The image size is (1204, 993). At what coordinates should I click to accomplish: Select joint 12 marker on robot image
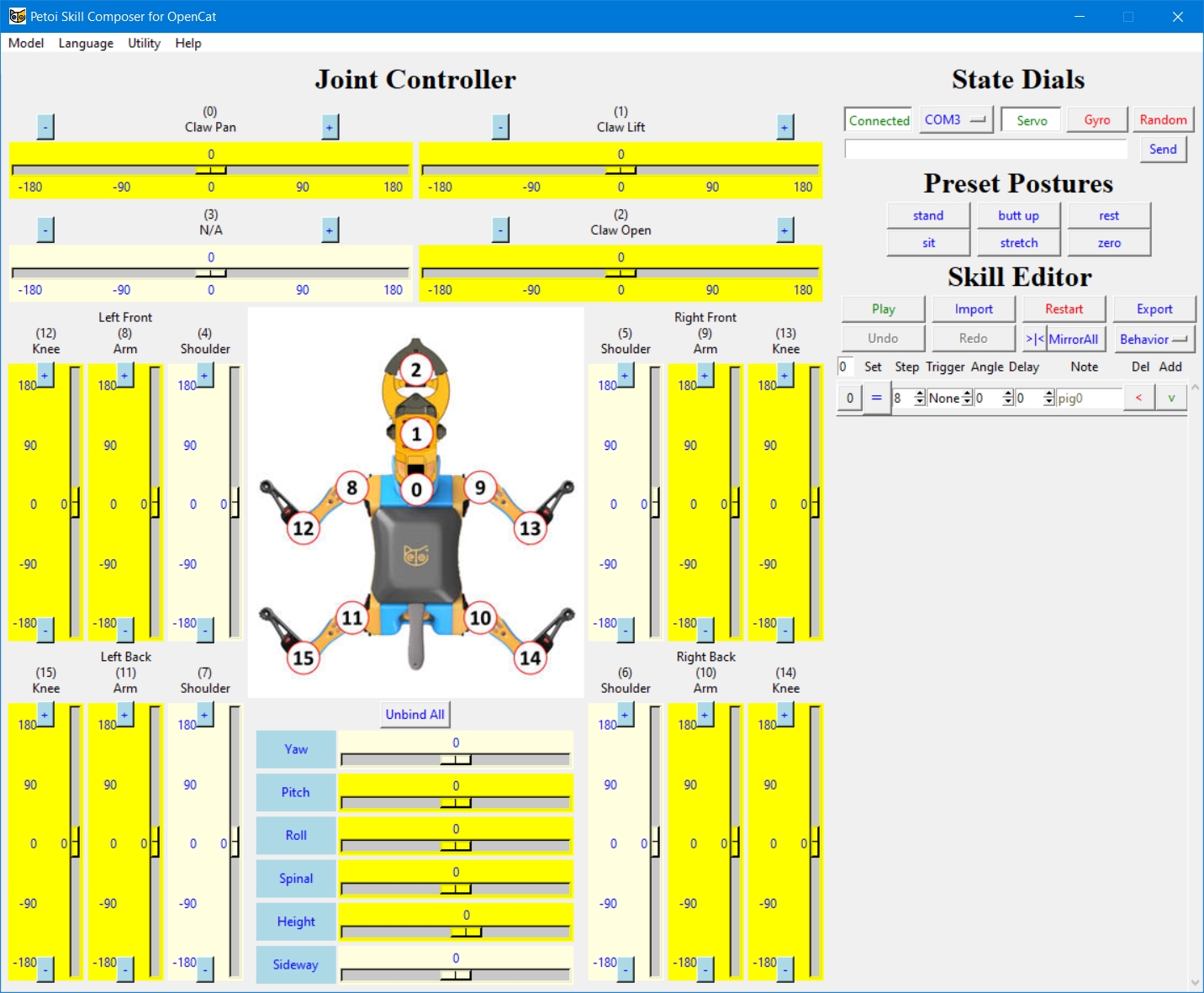(x=303, y=528)
